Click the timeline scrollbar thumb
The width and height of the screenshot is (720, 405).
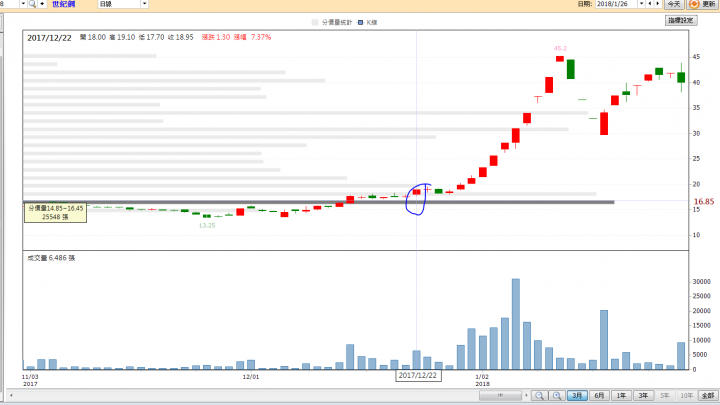(x=500, y=395)
